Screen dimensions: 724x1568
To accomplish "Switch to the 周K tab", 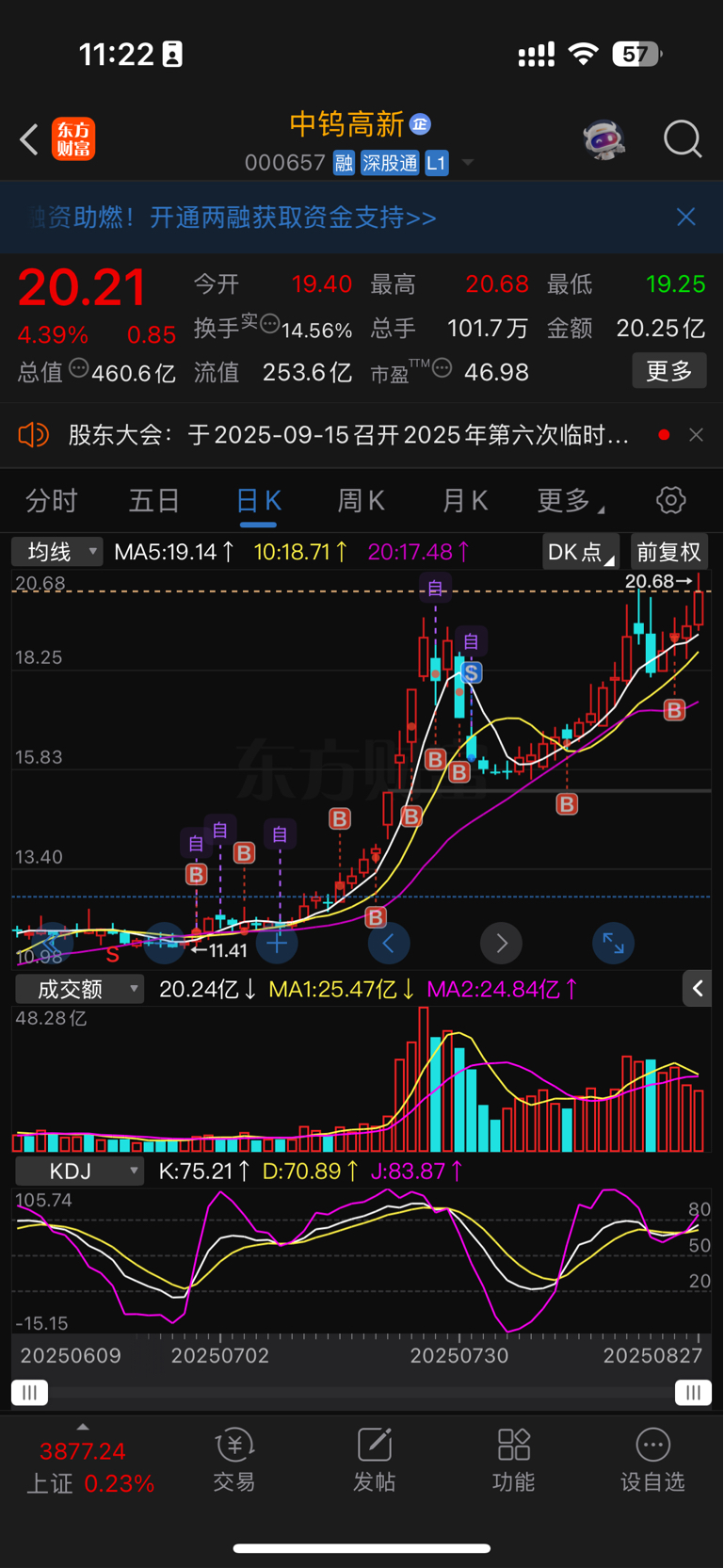I will 361,500.
